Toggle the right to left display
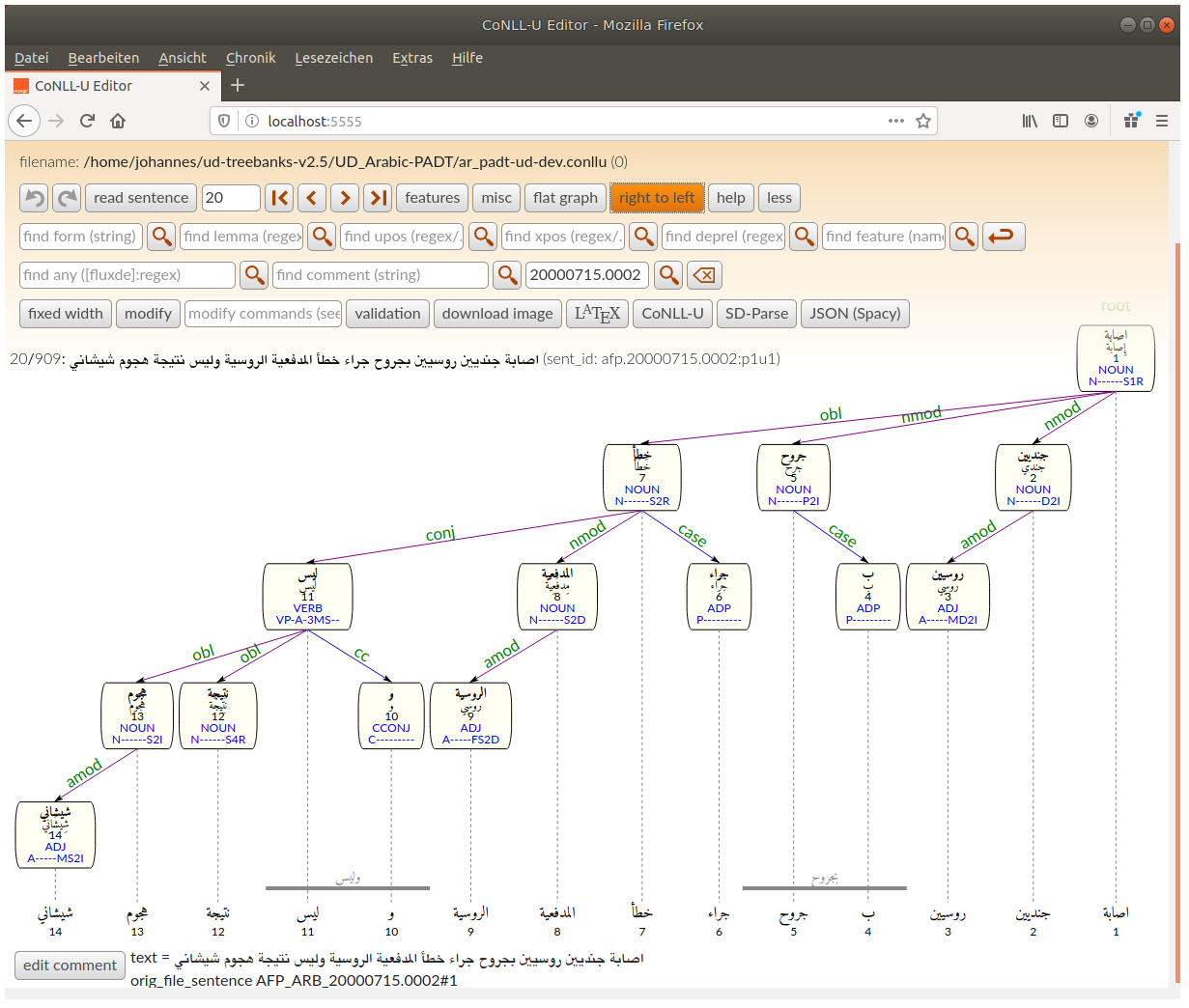The image size is (1189, 1008). pos(657,198)
